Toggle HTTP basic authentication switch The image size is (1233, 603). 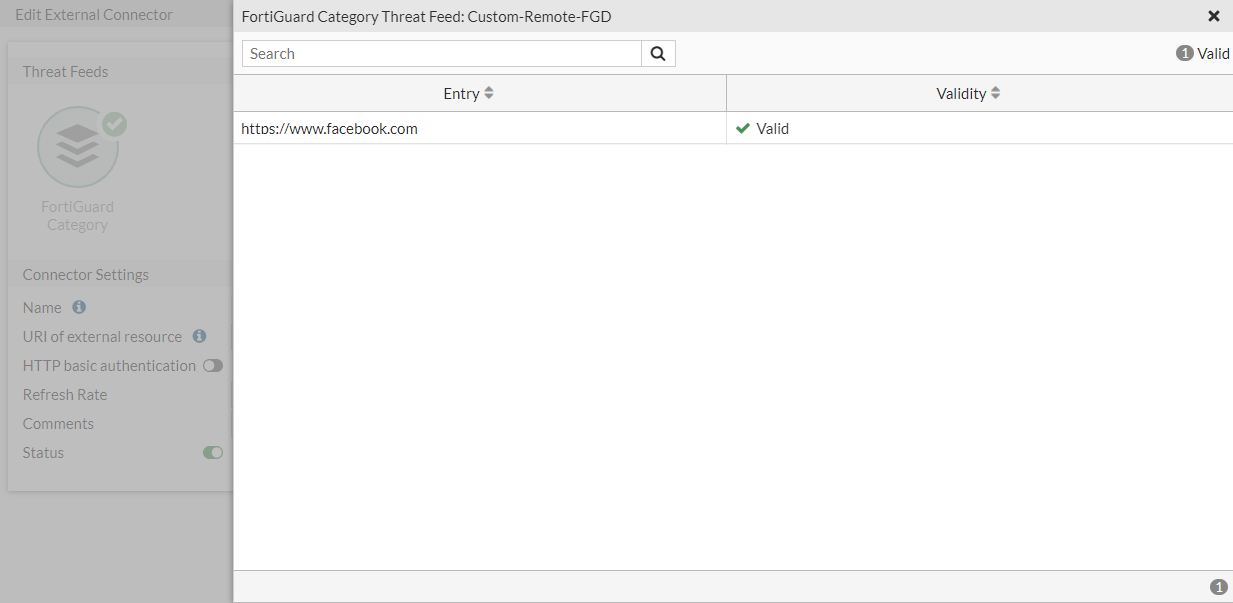point(212,366)
